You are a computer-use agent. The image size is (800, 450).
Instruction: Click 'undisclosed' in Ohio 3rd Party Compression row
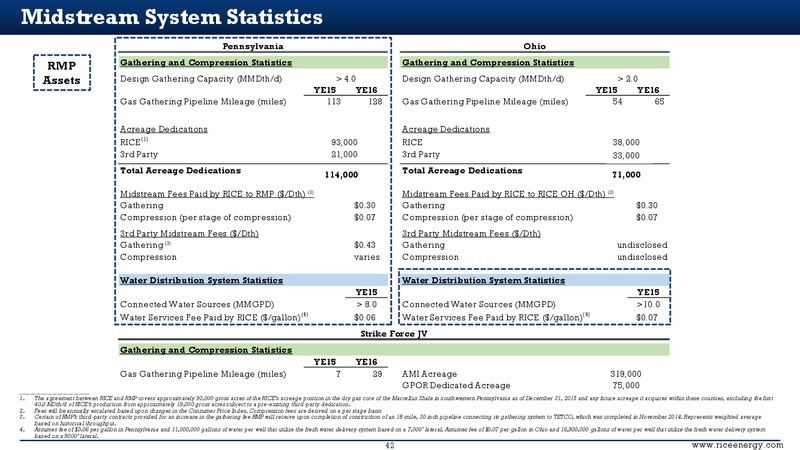(642, 257)
